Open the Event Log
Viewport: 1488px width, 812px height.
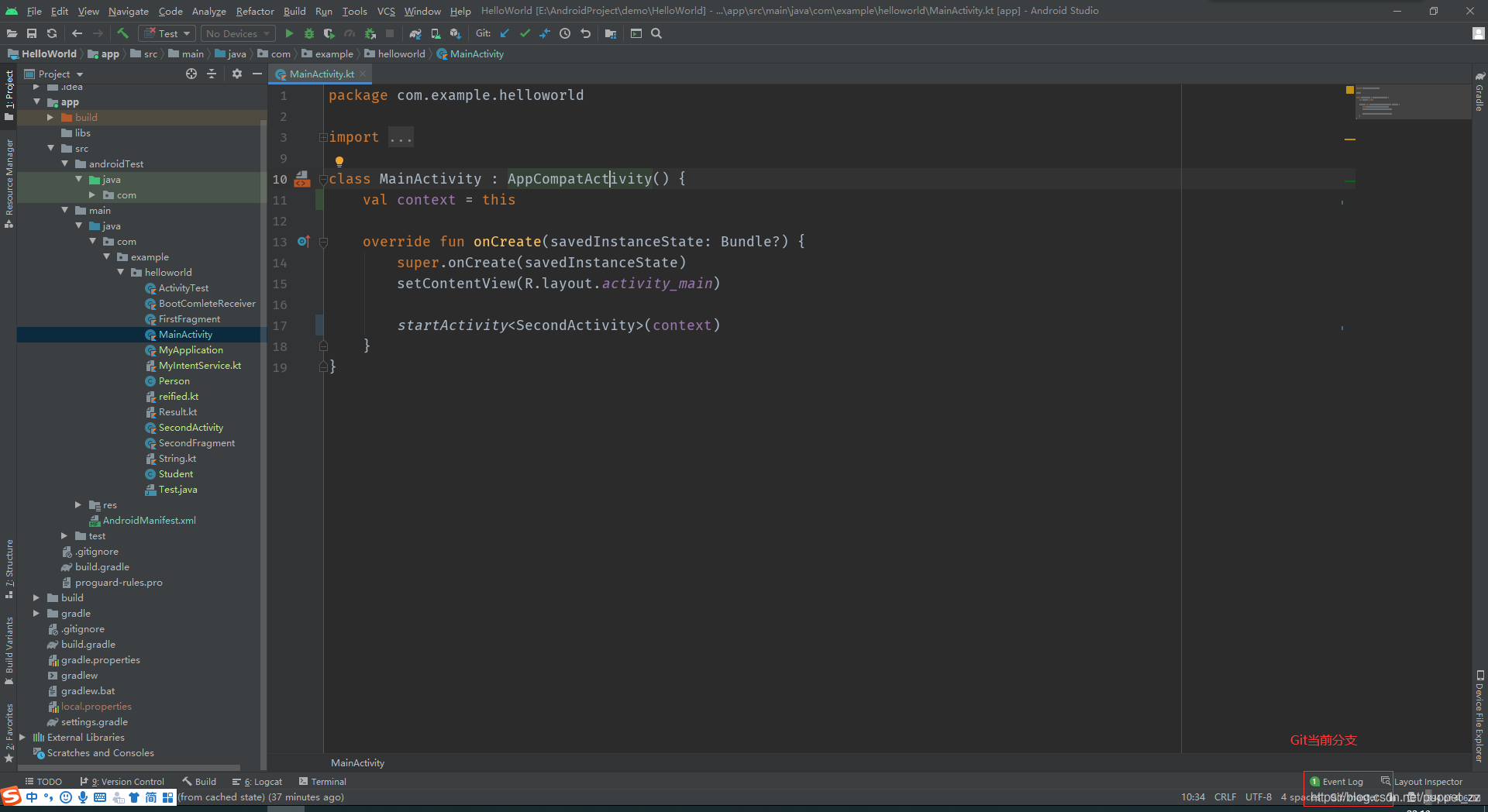pos(1337,782)
